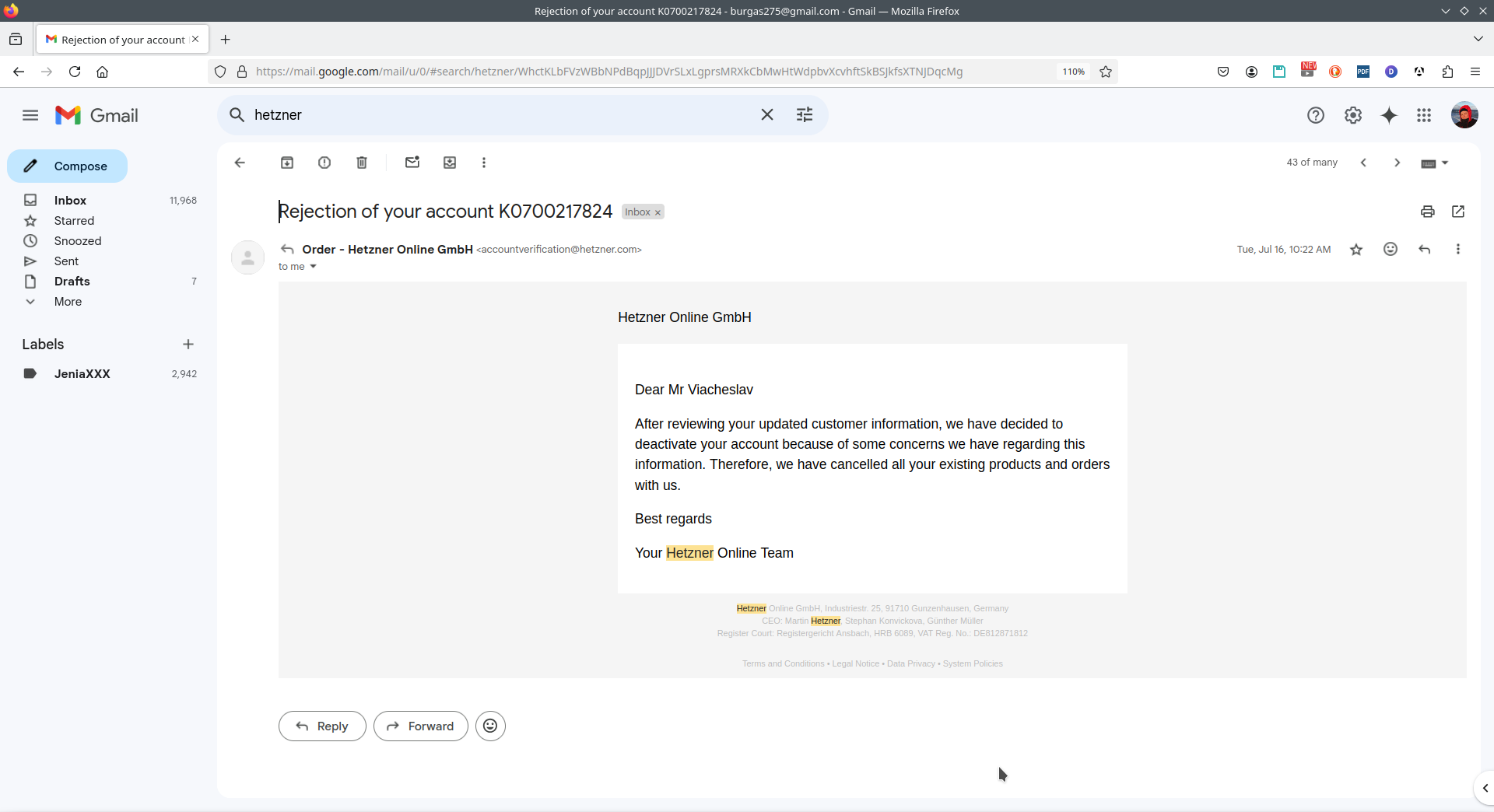Open Firefox application menu
1494x812 pixels.
coord(1475,72)
